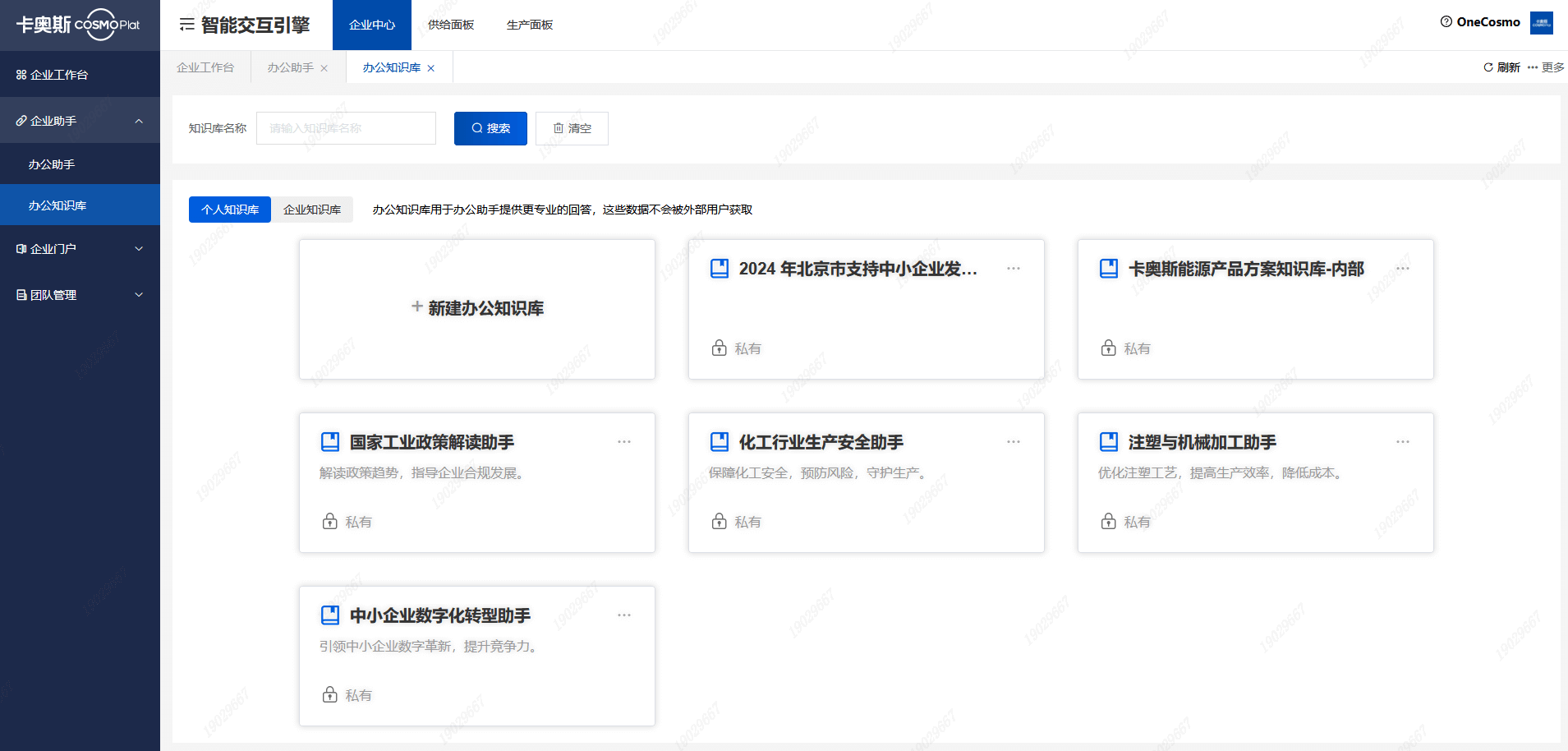This screenshot has width=1568, height=751.
Task: Click the hamburger menu collapse icon
Action: click(187, 25)
